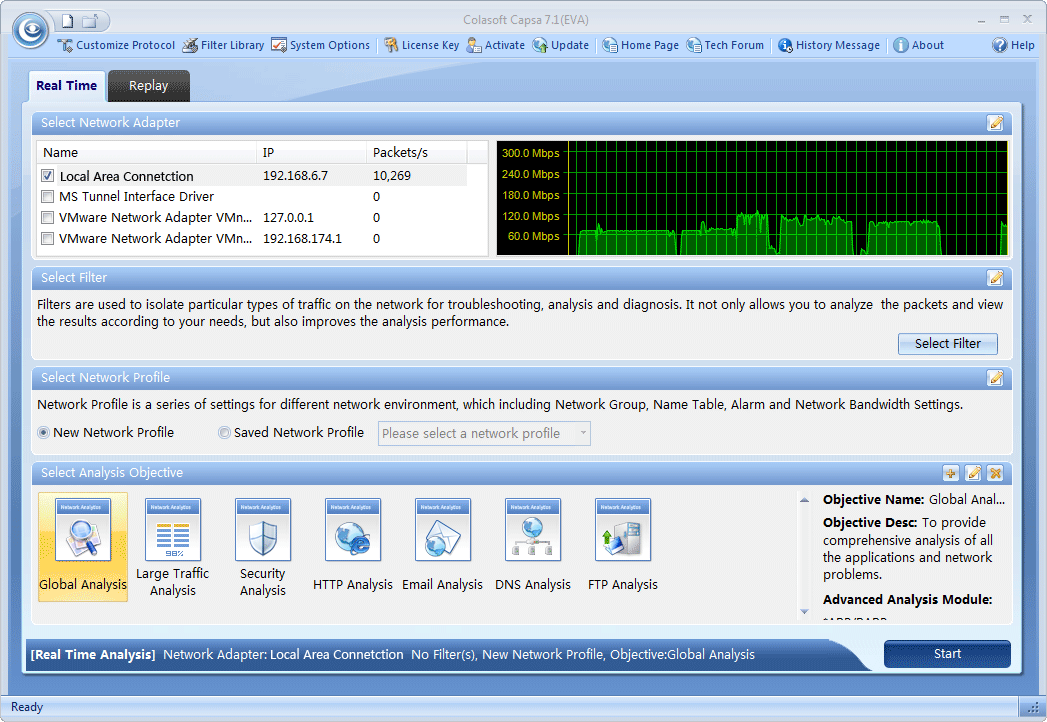Click the new document quick-access icon
The height and width of the screenshot is (722, 1047).
point(67,21)
